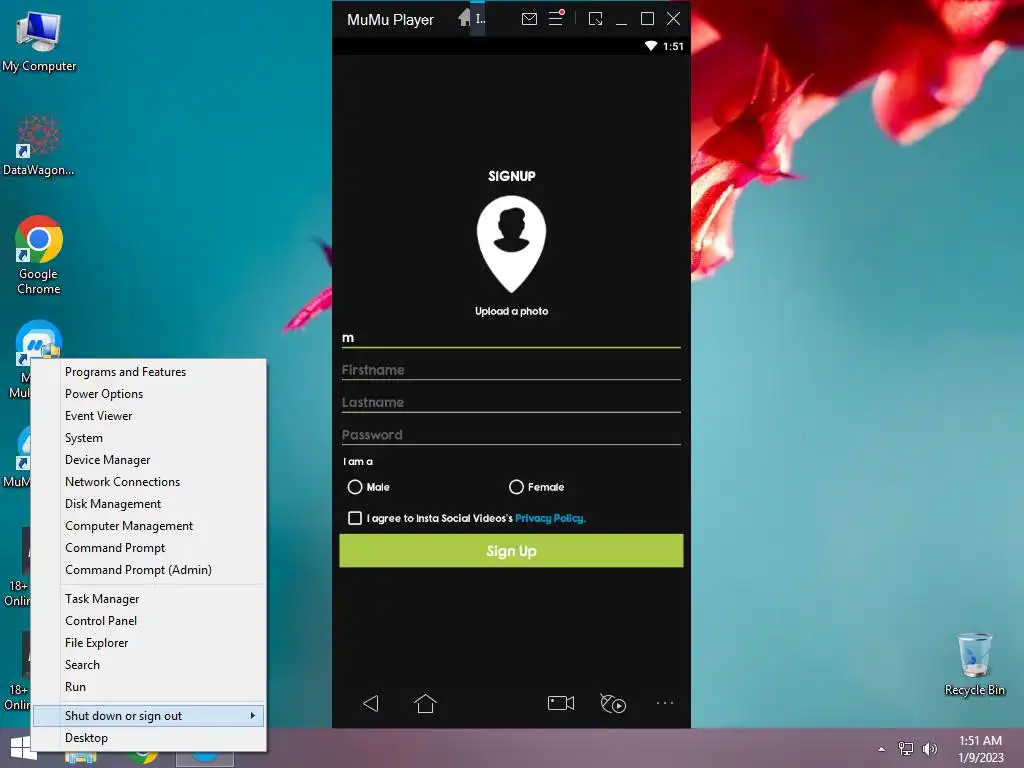Click the green Sign Up button
Screen dimensions: 1024x768
click(511, 551)
